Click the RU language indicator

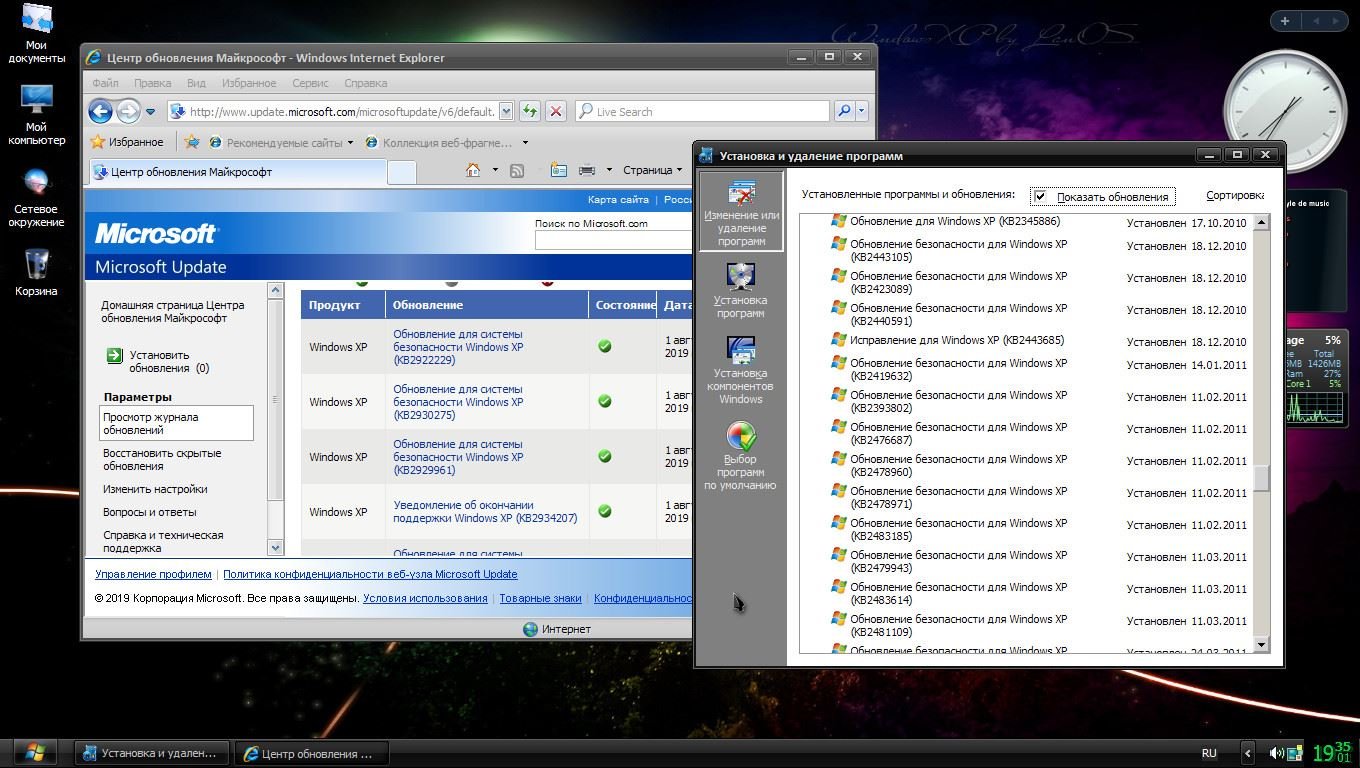[1209, 753]
